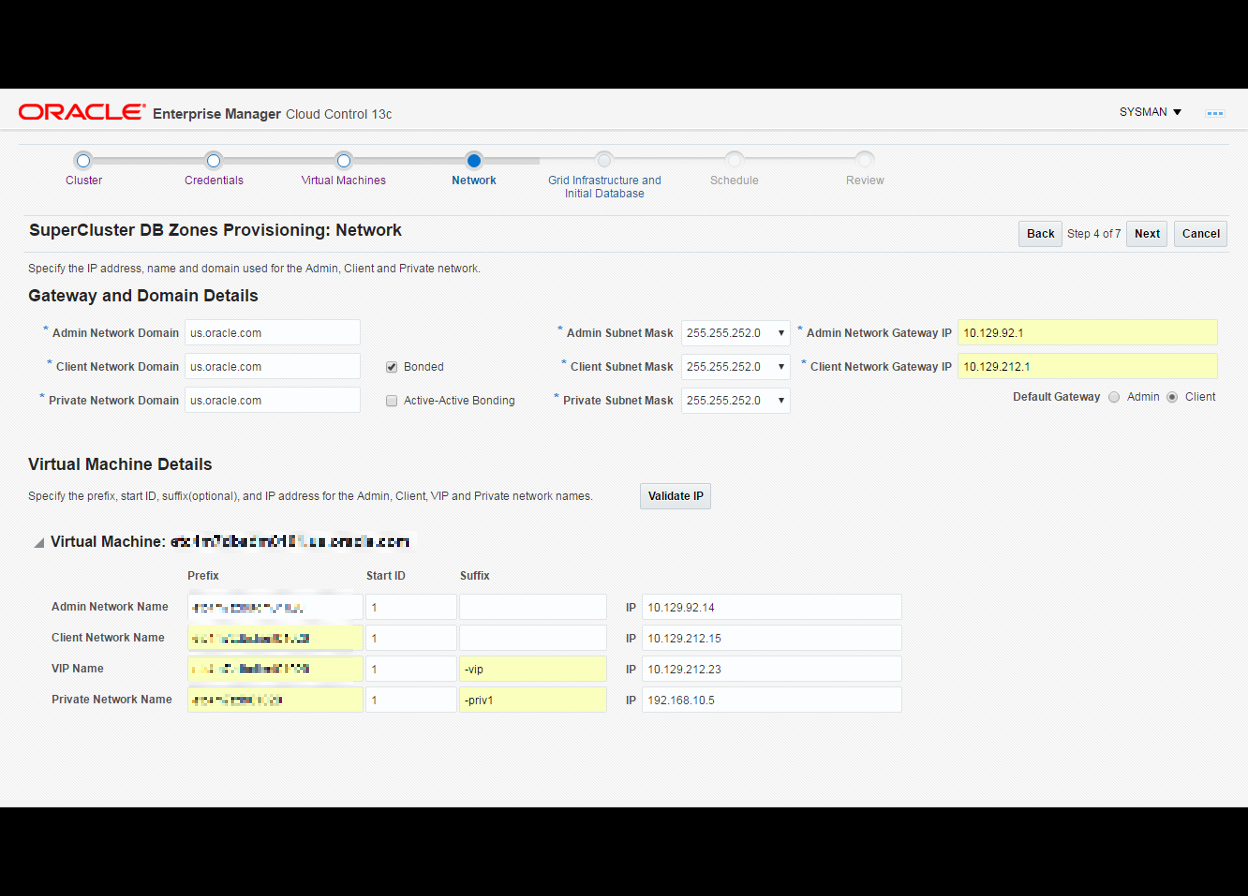1248x896 pixels.
Task: Open the Private Subnet Mask dropdown
Action: (736, 400)
